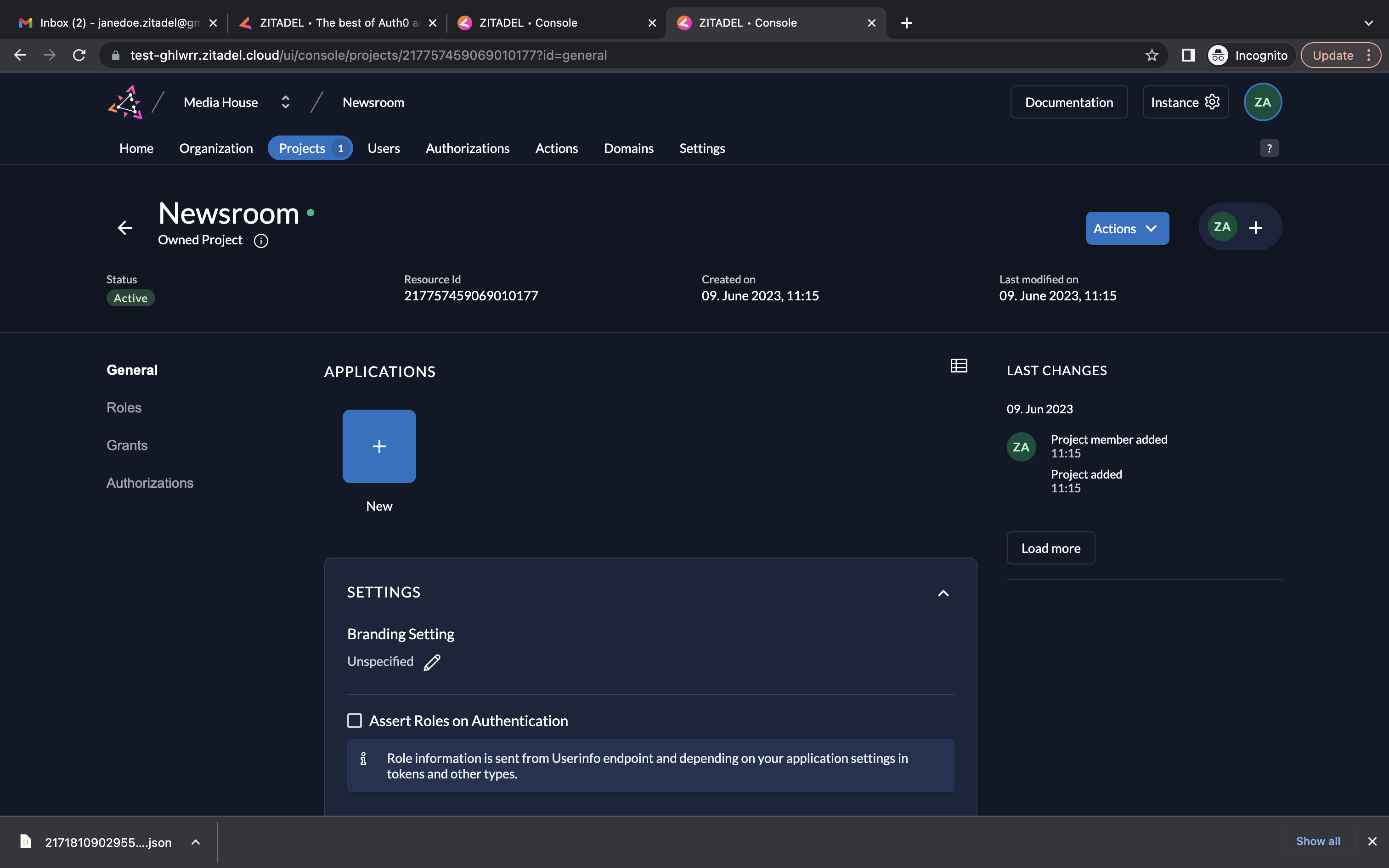The height and width of the screenshot is (868, 1389).
Task: Add project member with plus icon
Action: (x=1255, y=228)
